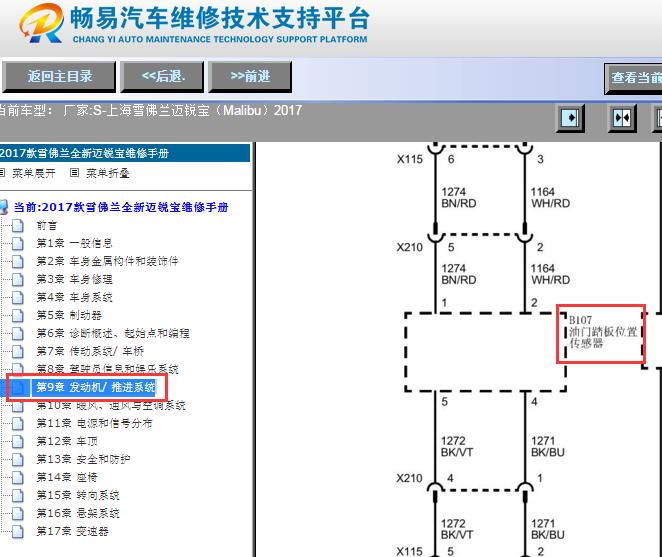
Task: Click the page icon beside 第7章
Action: (18, 351)
